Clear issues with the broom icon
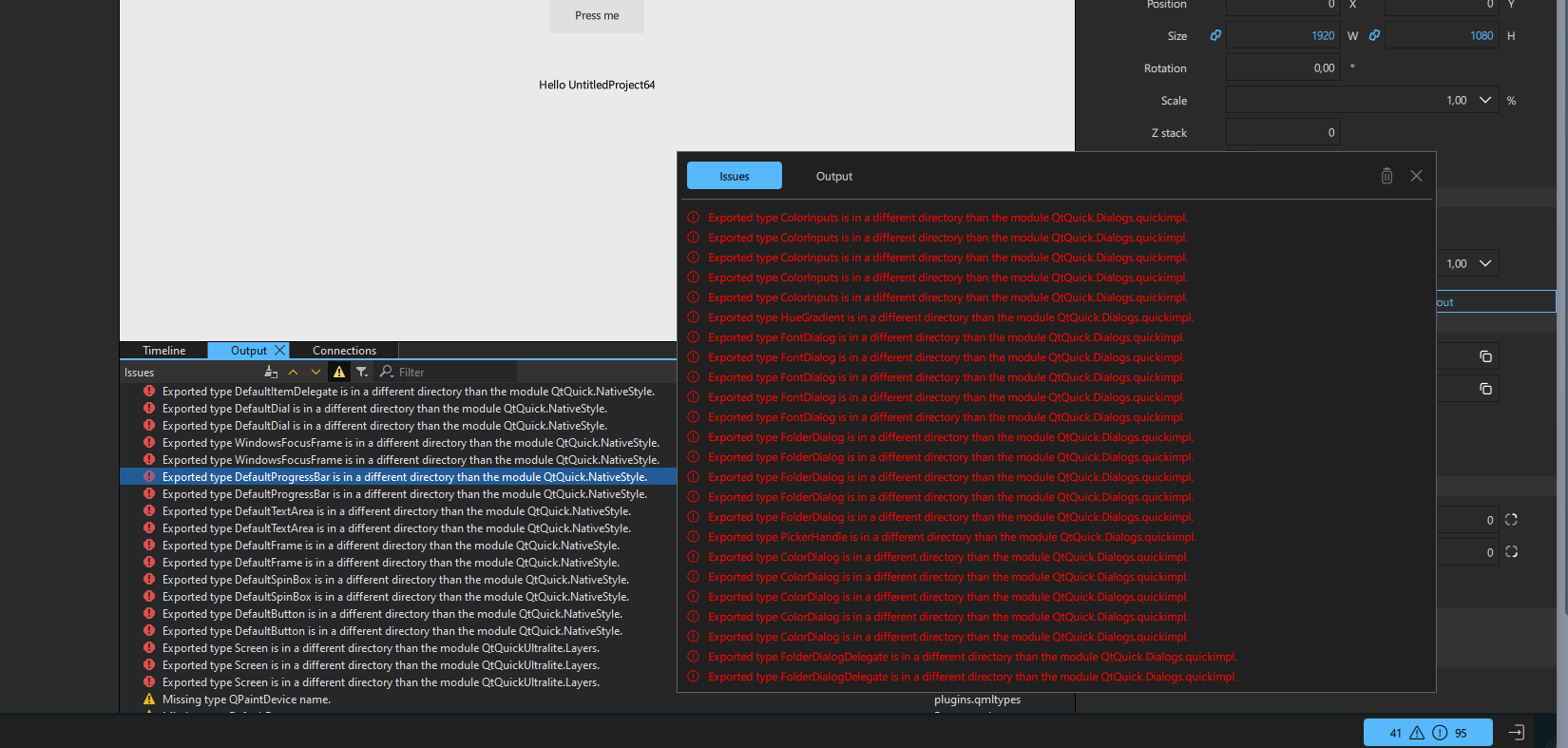This screenshot has width=1568, height=748. [x=271, y=373]
